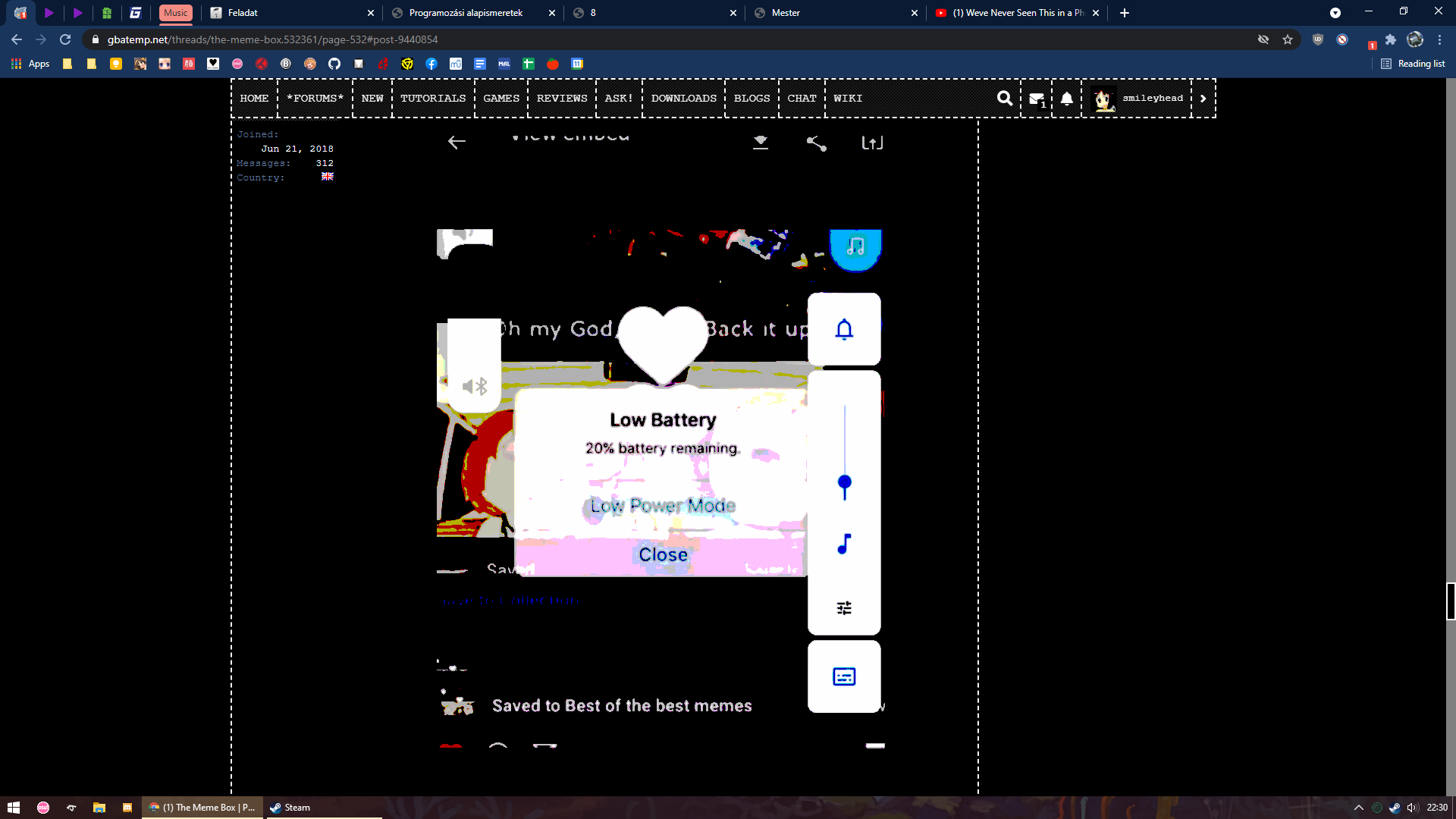
Task: Click the Close button in Low Battery dialog
Action: click(x=663, y=554)
